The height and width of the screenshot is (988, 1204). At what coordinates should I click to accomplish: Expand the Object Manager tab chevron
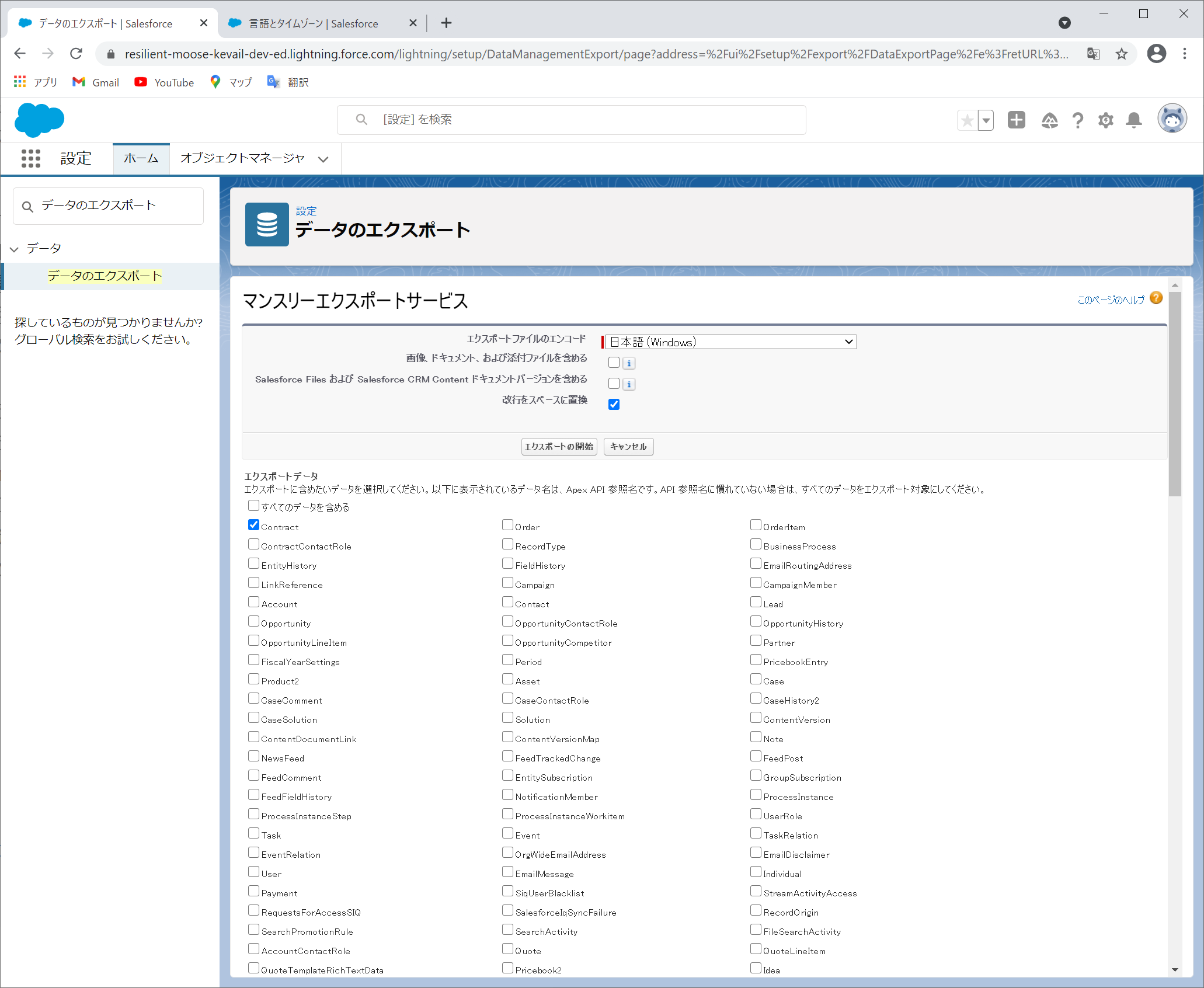coord(323,159)
